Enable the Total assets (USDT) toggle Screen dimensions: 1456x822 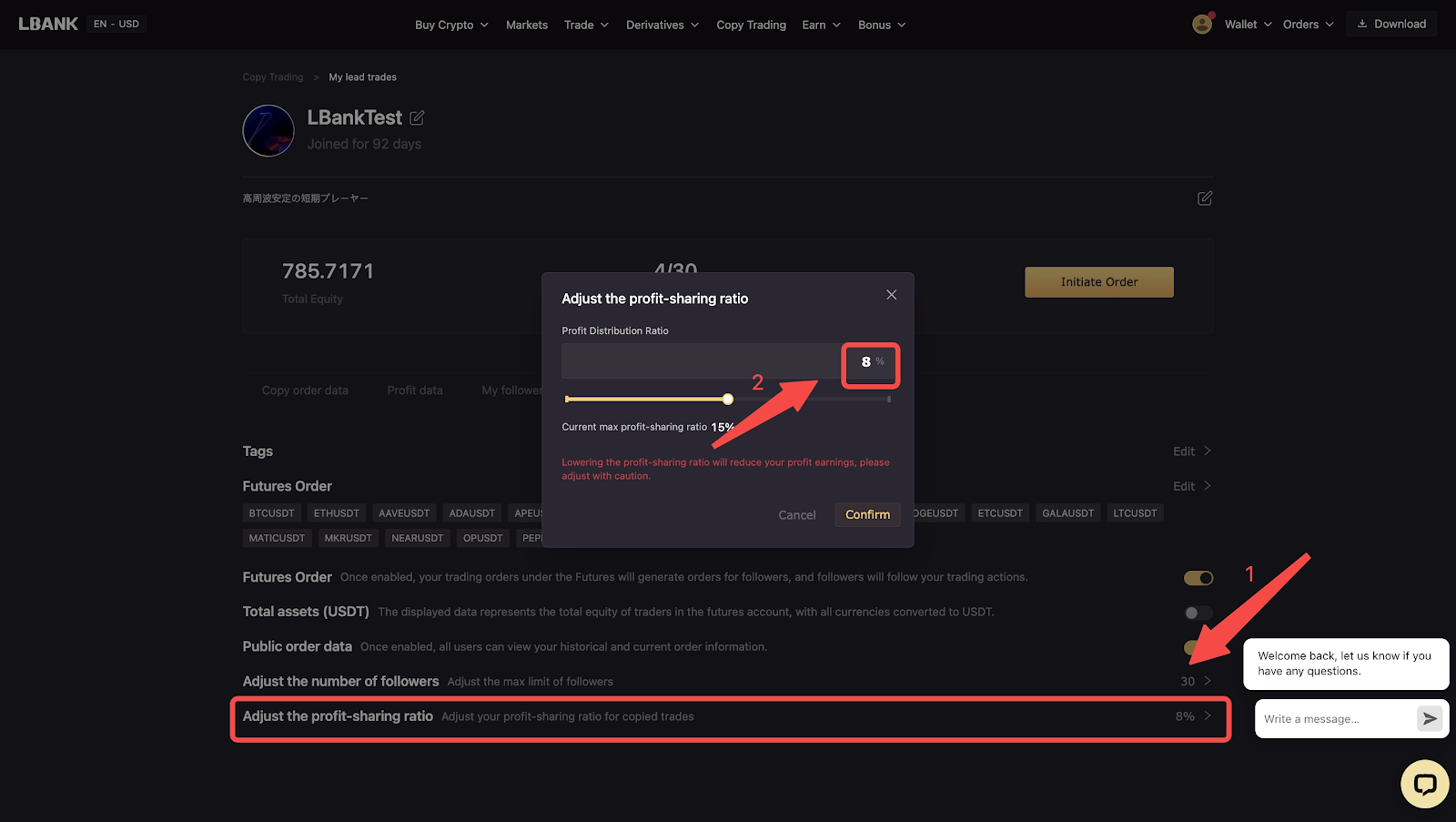(1198, 613)
